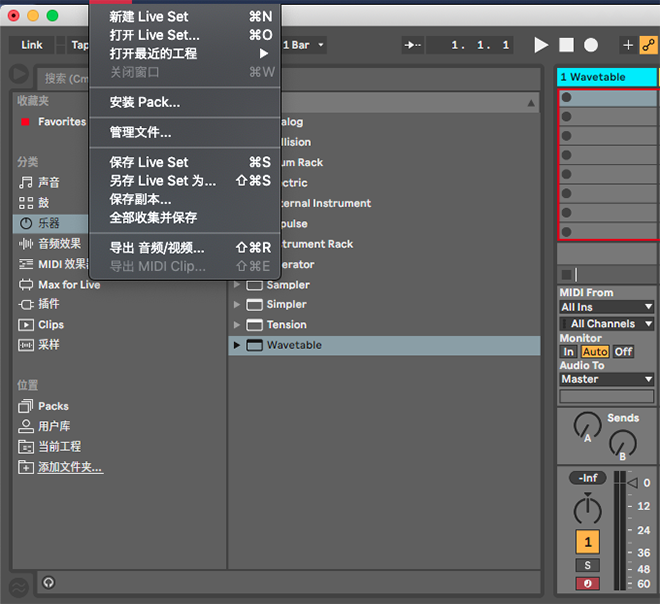The width and height of the screenshot is (660, 604).
Task: Open the Packs location in browser
Action: pos(53,406)
